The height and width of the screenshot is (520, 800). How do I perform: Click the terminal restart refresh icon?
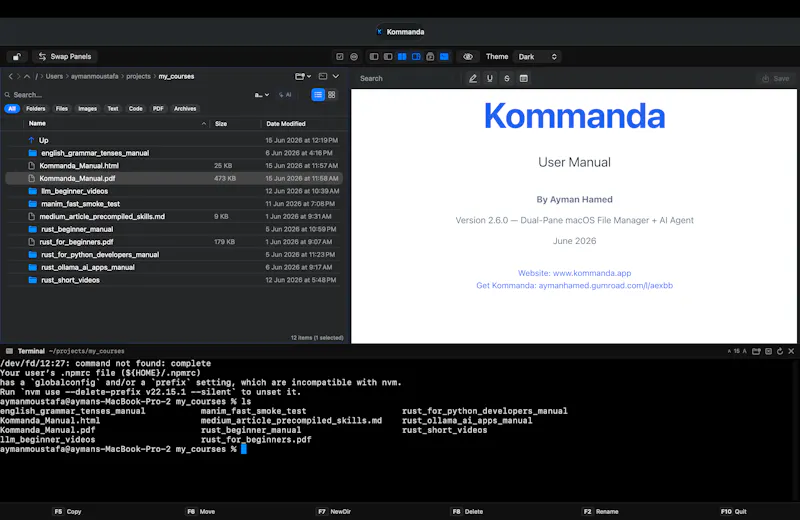coord(780,351)
